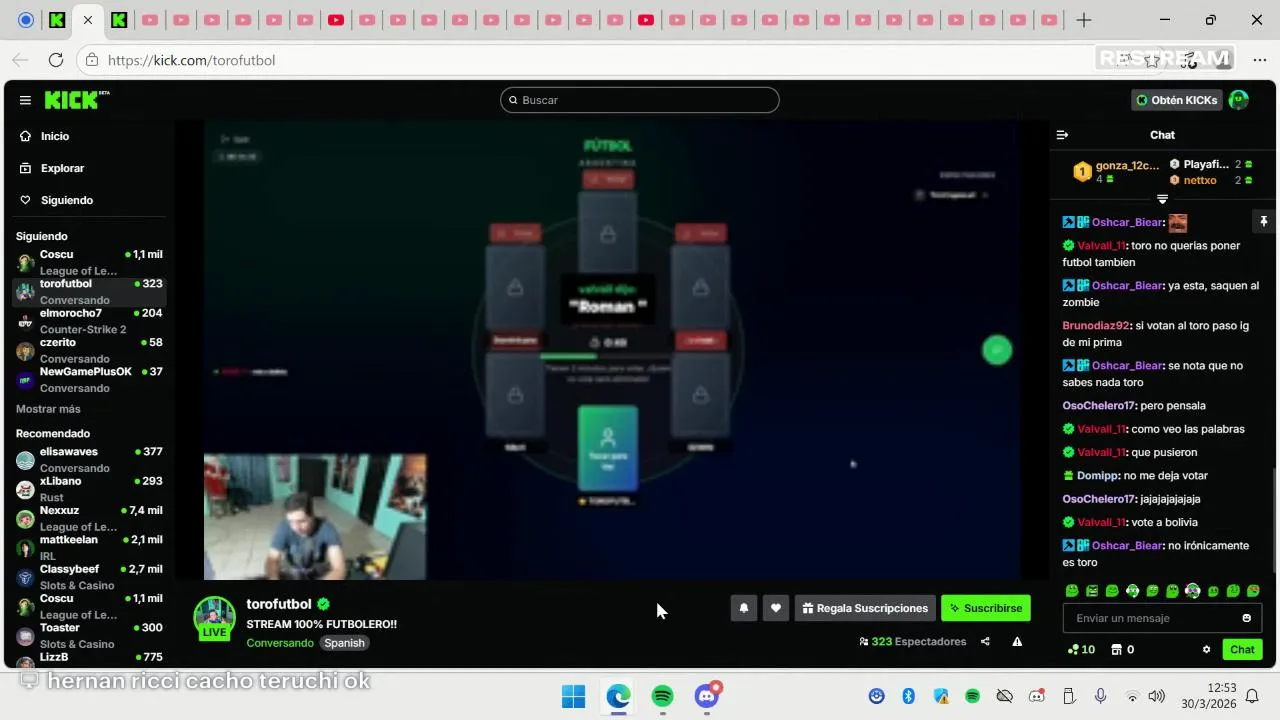Screen dimensions: 1280x720
Task: Close the active Kick browser tab
Action: [x=88, y=20]
